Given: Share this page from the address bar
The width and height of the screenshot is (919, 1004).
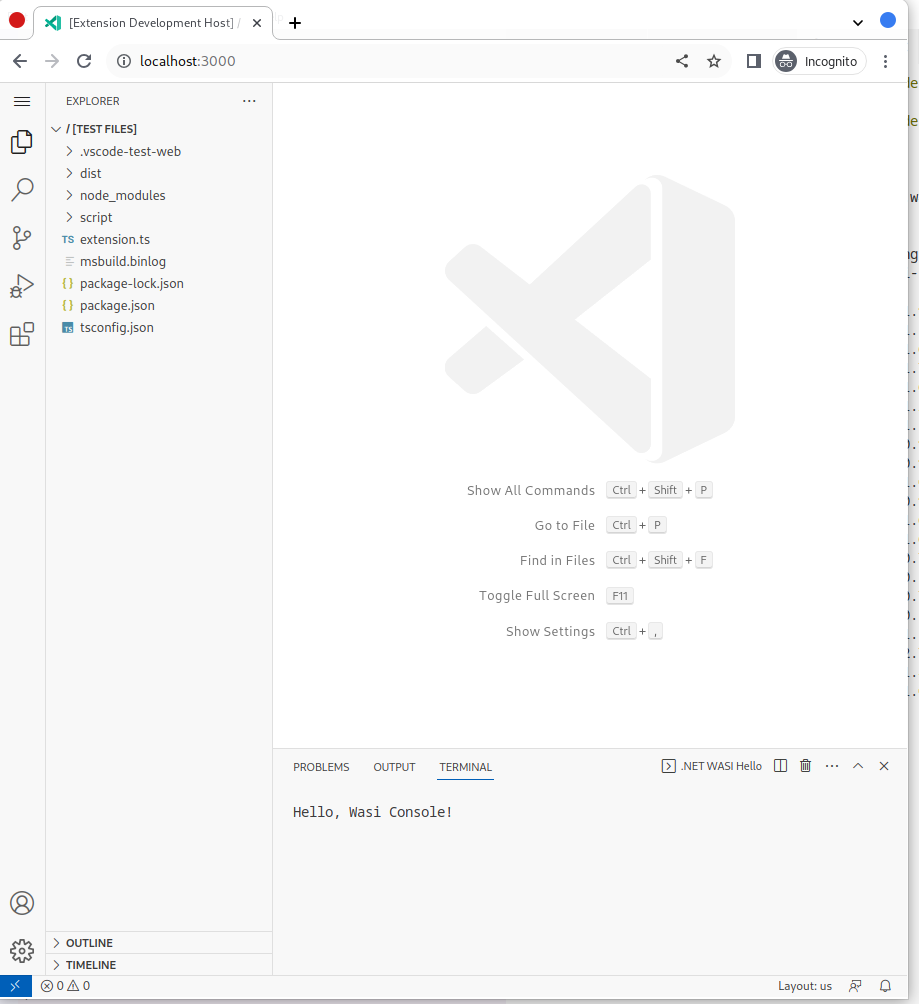Looking at the screenshot, I should [682, 61].
